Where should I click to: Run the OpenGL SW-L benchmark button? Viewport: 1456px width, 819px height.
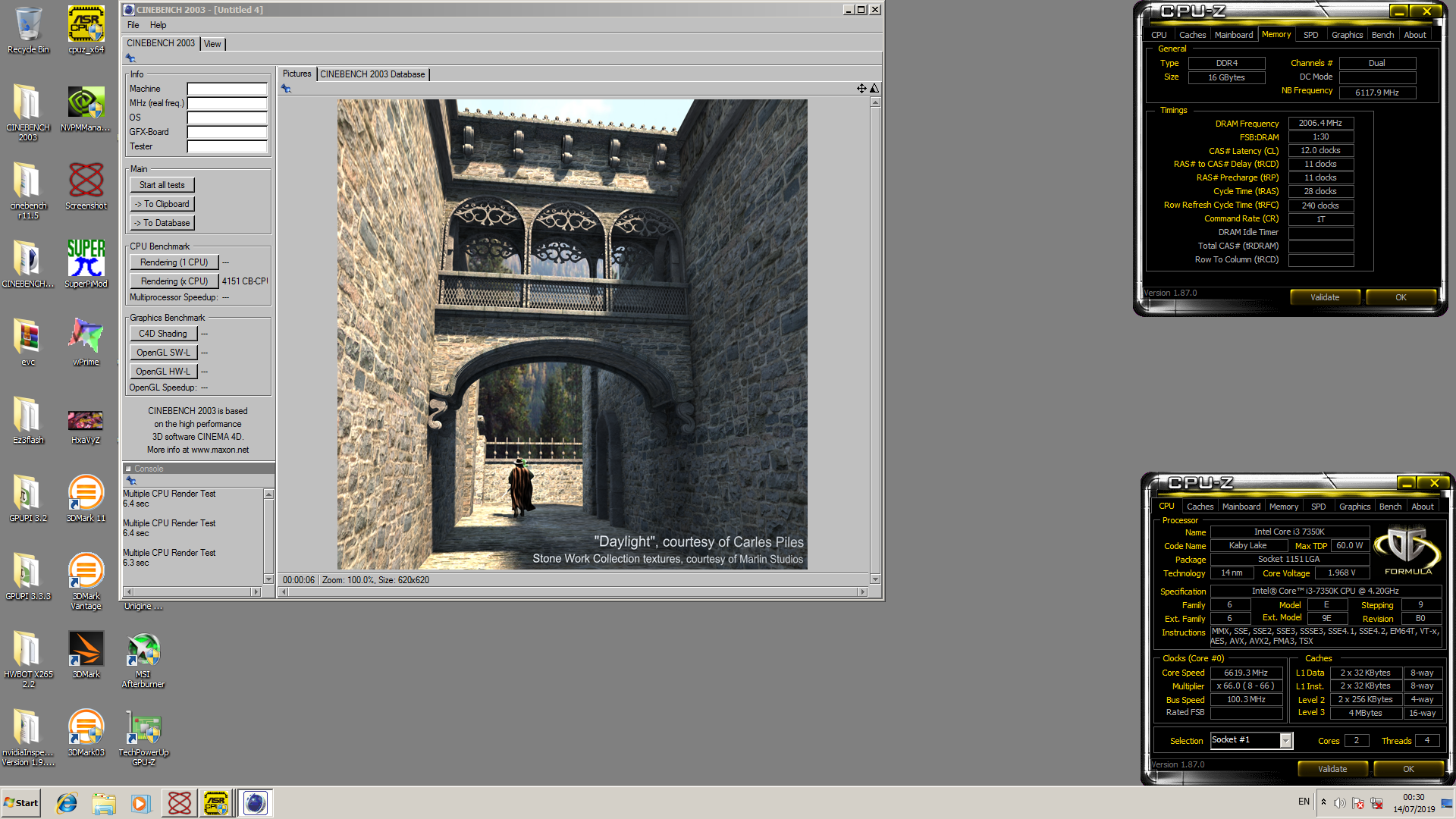[163, 353]
